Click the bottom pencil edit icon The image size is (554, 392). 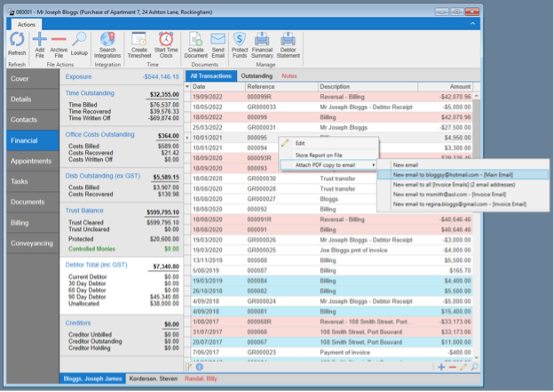pos(463,367)
